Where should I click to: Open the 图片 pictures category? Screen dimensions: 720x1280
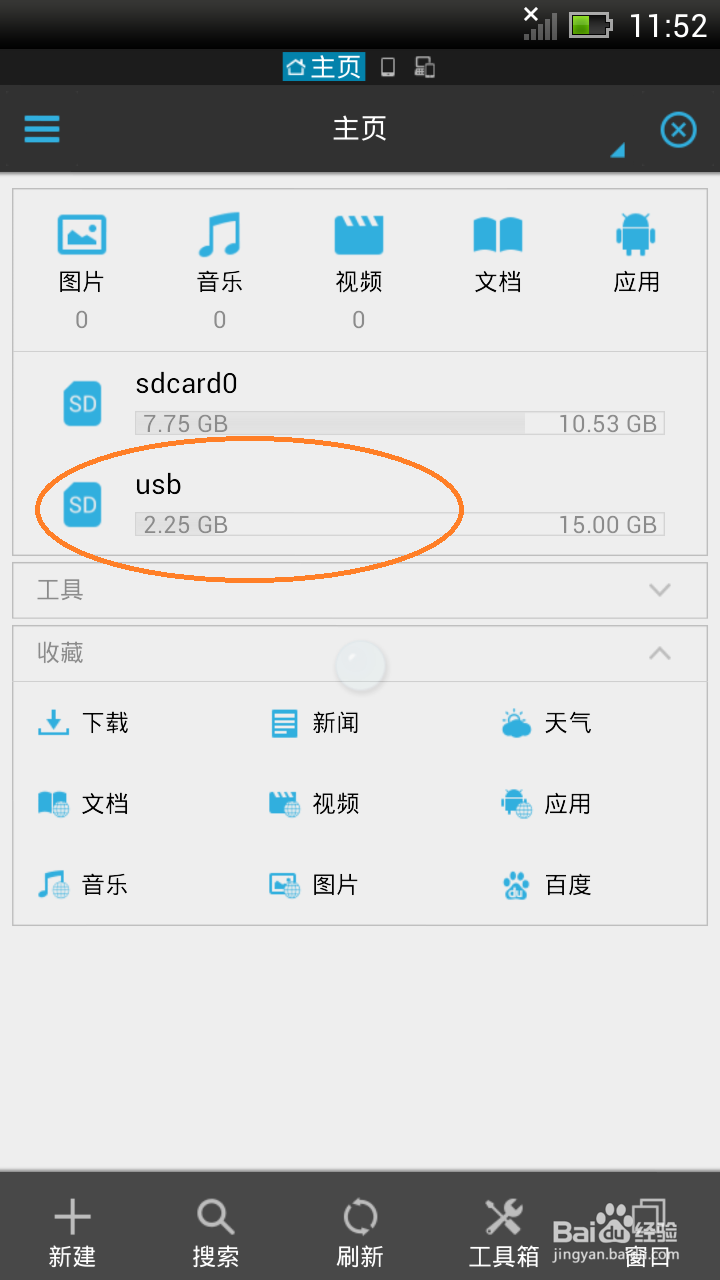(x=81, y=256)
